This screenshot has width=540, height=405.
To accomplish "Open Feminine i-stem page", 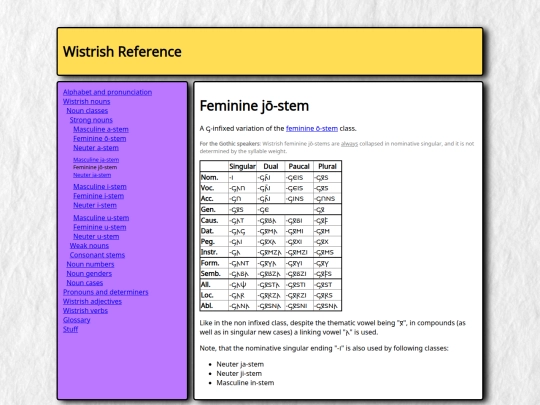I will 98,196.
